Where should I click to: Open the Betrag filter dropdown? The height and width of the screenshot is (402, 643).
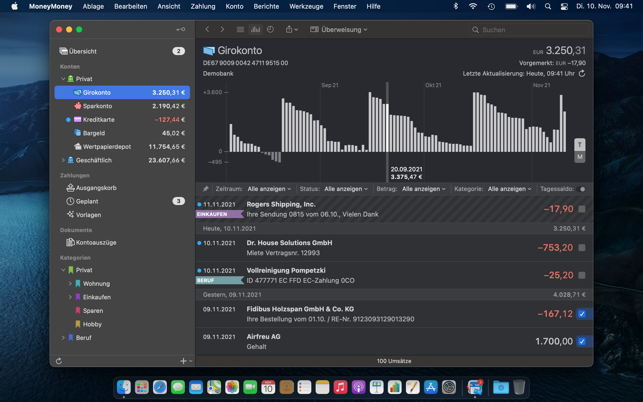[424, 189]
